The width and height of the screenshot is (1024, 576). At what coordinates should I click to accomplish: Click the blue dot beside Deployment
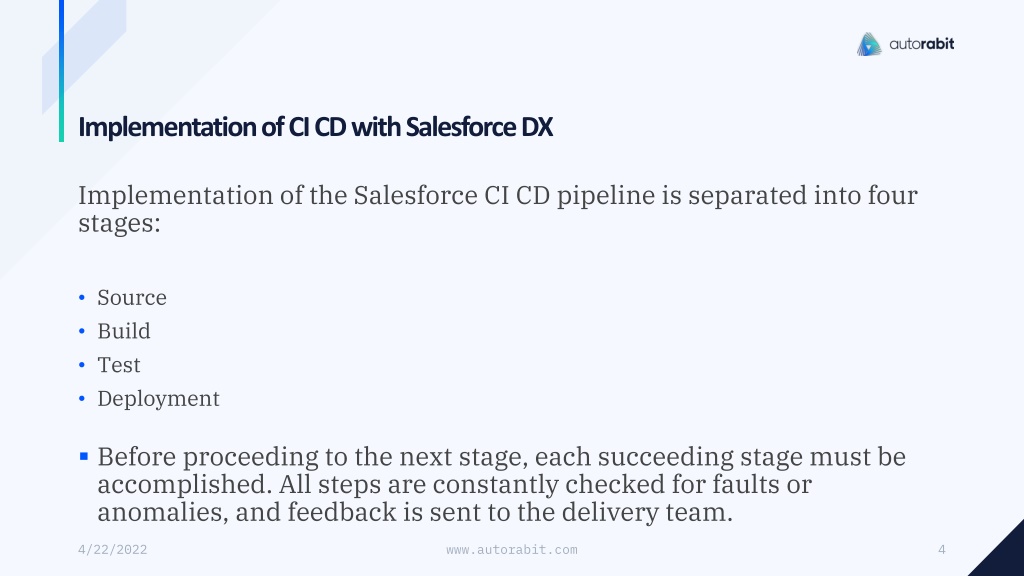(82, 398)
